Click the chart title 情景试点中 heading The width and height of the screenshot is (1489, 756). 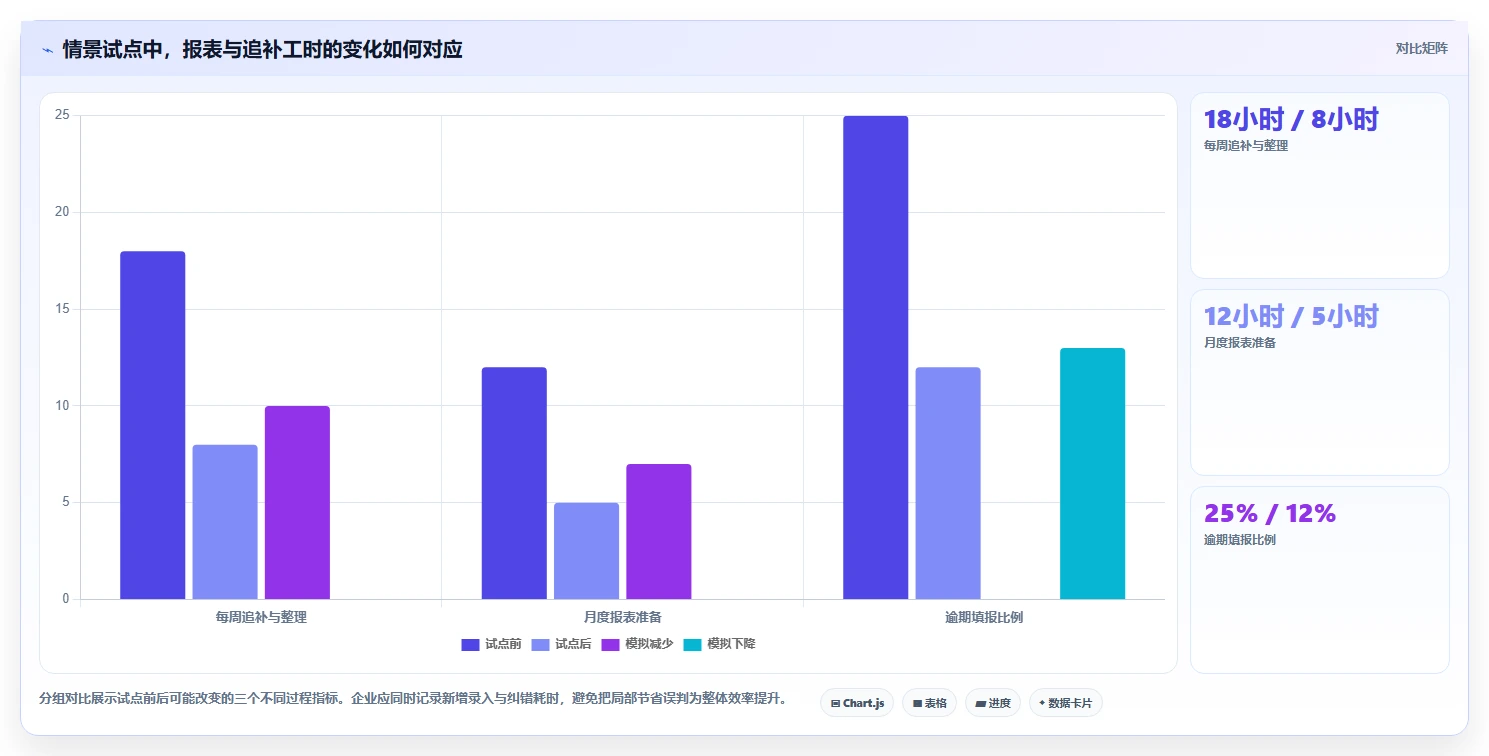(x=262, y=50)
